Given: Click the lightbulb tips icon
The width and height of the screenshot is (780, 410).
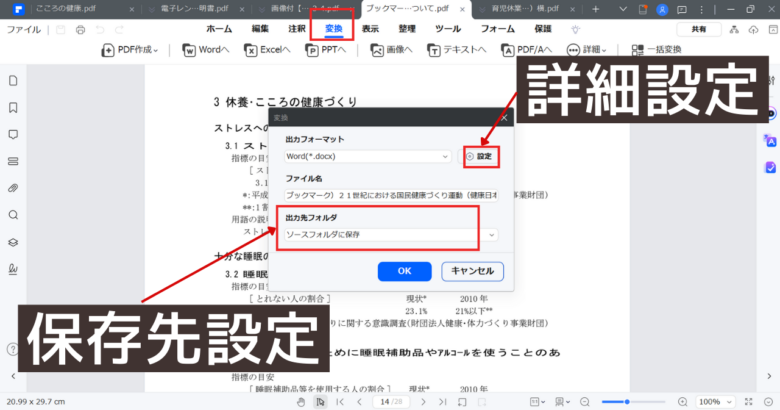Looking at the screenshot, I should click(576, 29).
